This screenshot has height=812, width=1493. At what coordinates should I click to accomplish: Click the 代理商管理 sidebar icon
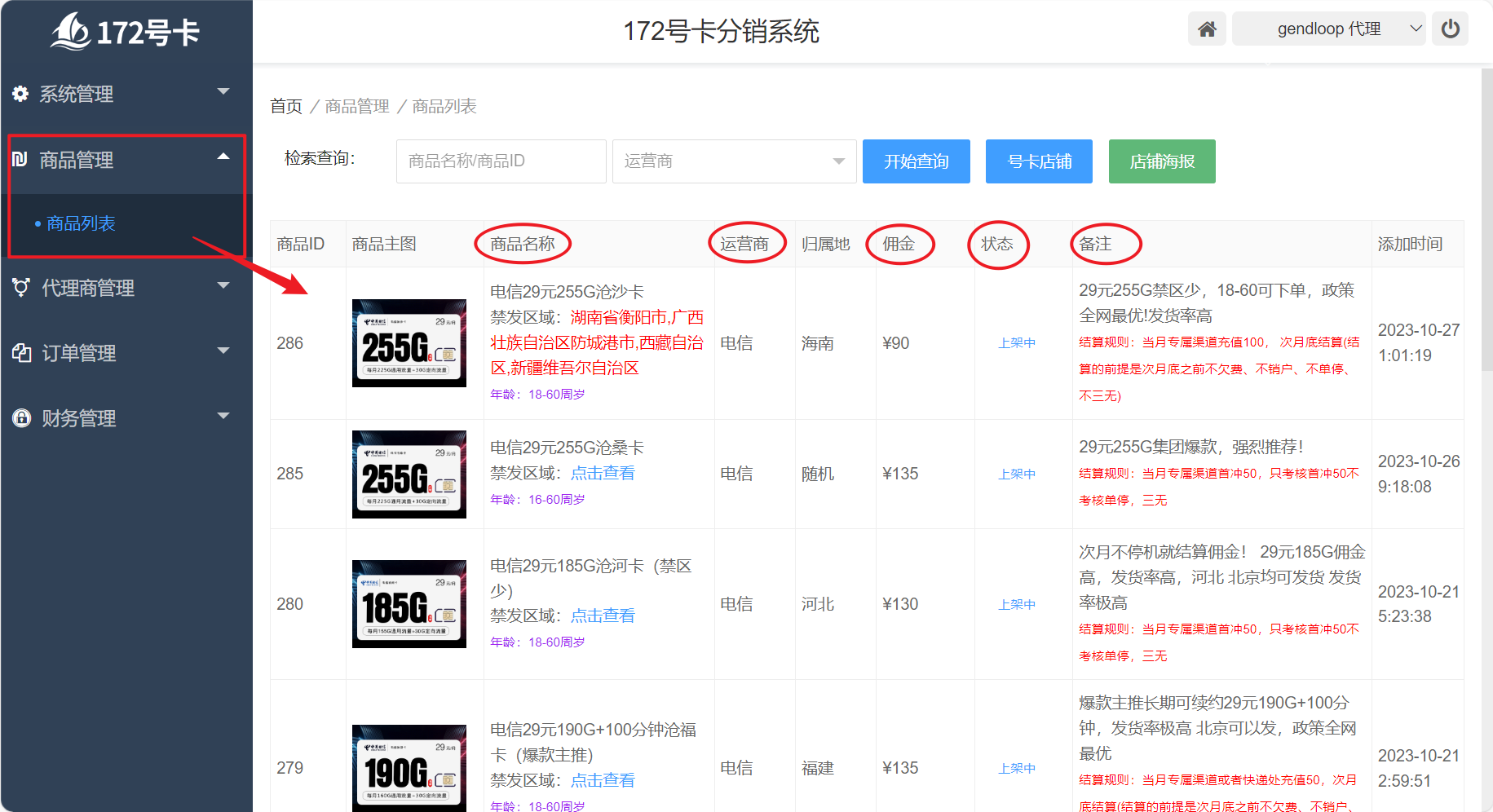coord(21,288)
